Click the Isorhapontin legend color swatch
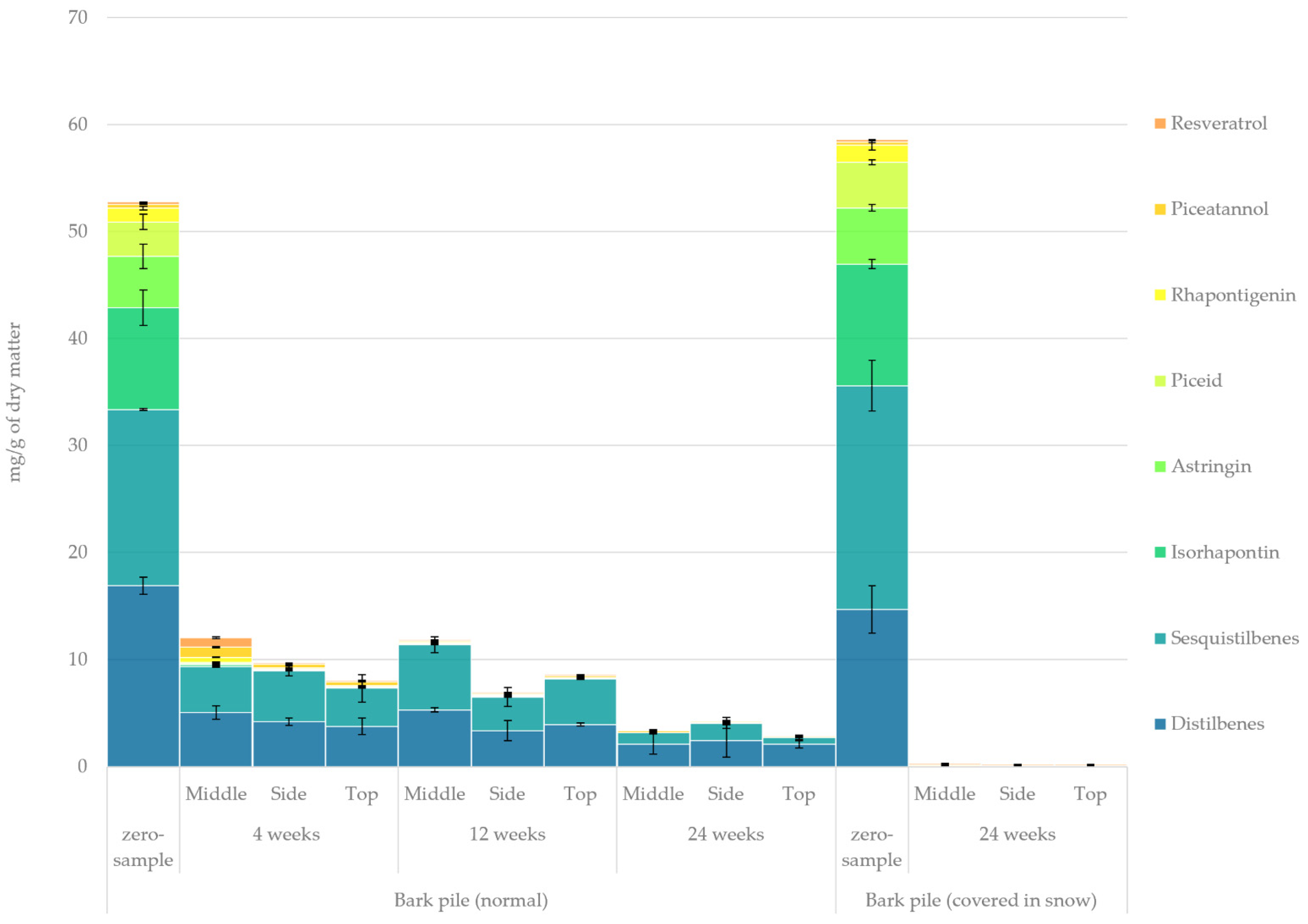The width and height of the screenshot is (1308, 924). coord(1160,552)
